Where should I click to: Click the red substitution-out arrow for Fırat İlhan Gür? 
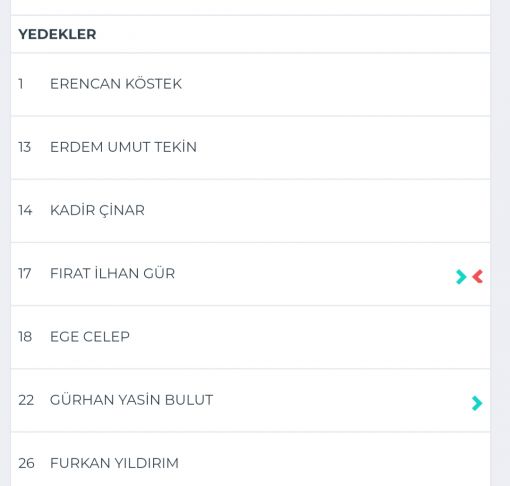coord(478,276)
